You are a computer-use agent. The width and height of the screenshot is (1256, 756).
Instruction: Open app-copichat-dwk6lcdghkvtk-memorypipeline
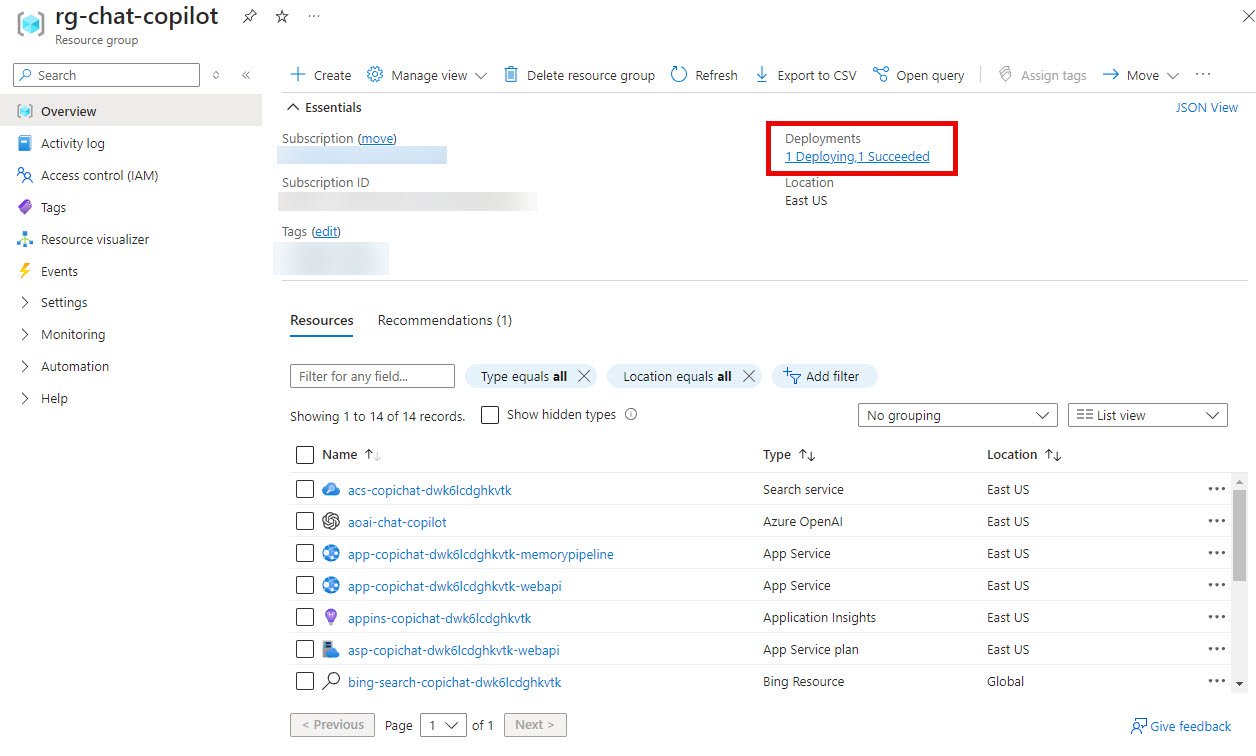481,554
